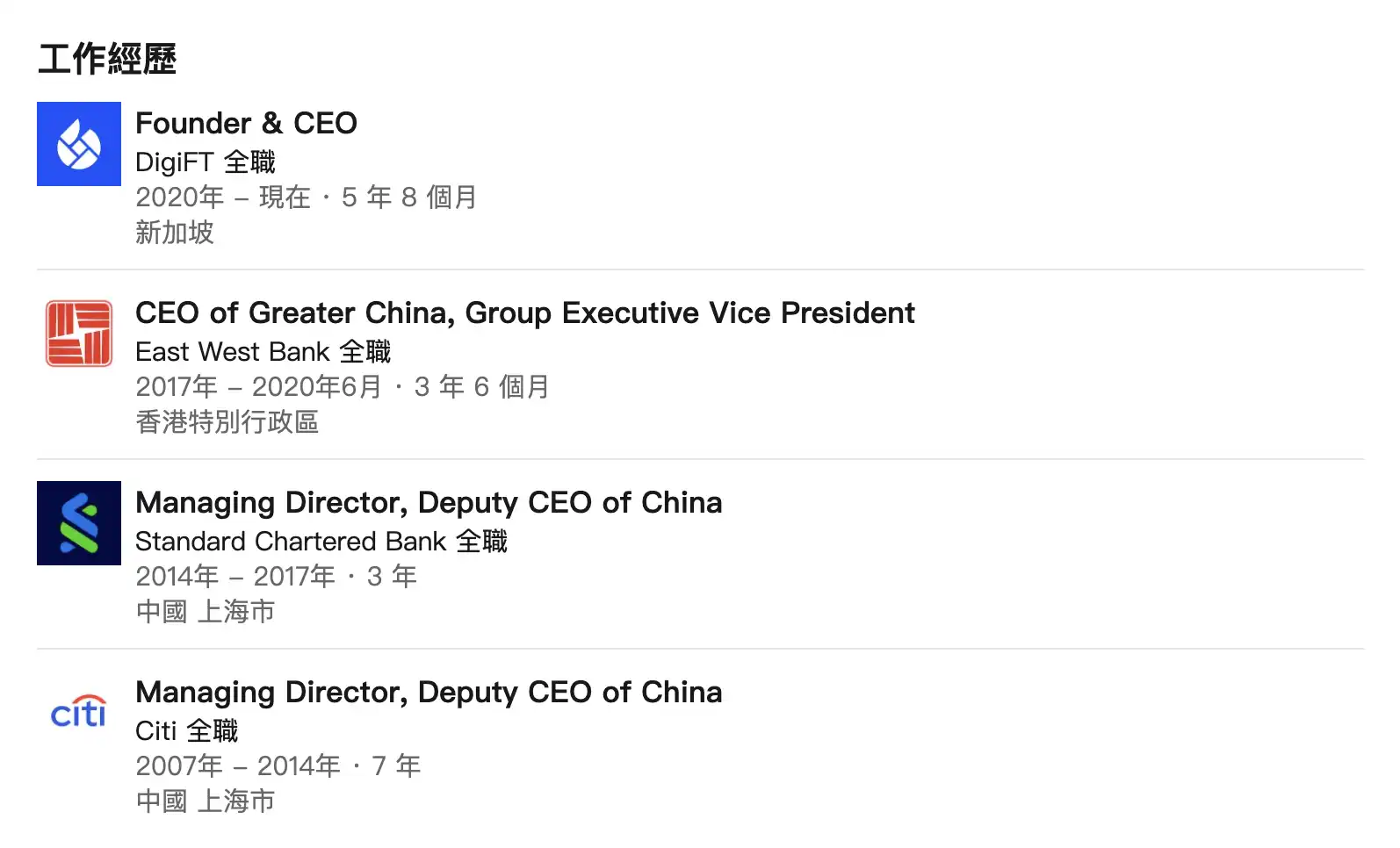Click the 2020年 – 現在 date range
Viewport: 1400px width, 848px height.
point(223,198)
